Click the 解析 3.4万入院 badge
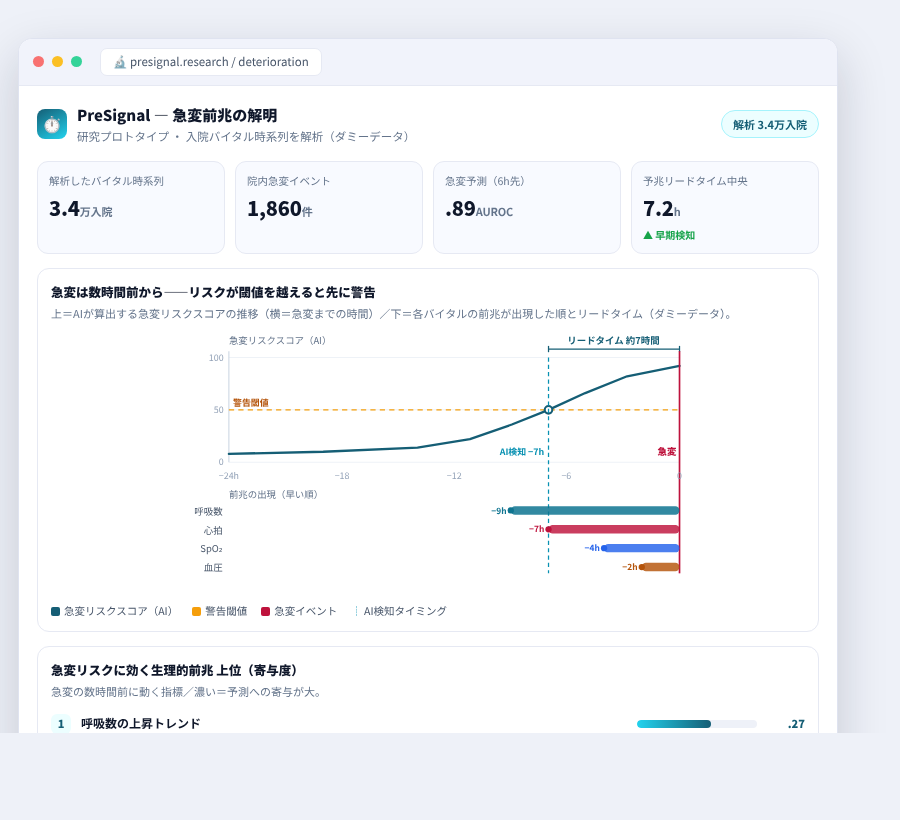The width and height of the screenshot is (900, 820). click(x=770, y=125)
